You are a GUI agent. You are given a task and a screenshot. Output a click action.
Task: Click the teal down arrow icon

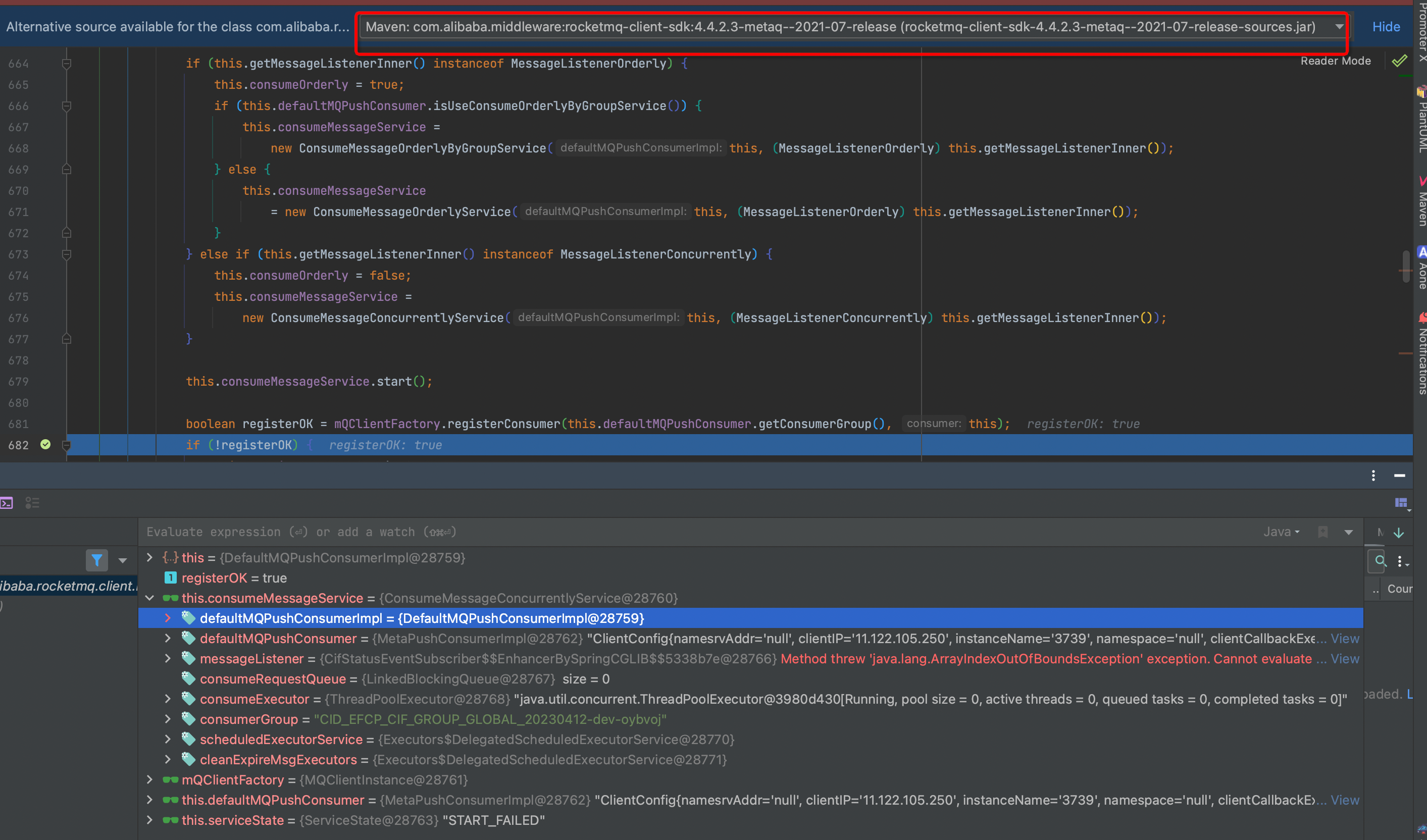(x=1399, y=533)
